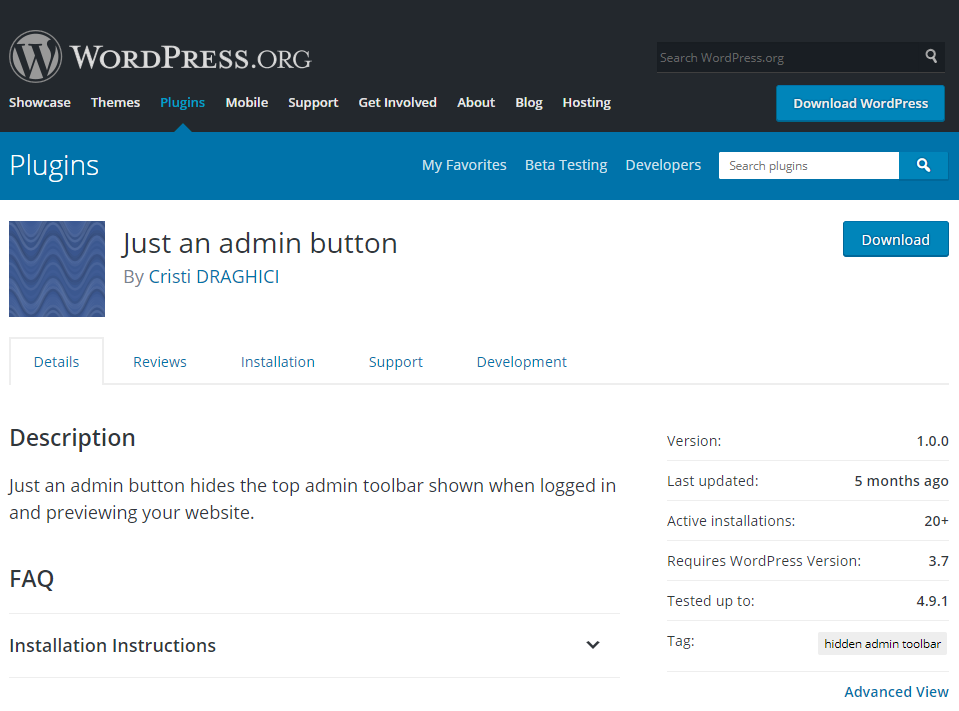The height and width of the screenshot is (711, 959).
Task: Select the Details tab
Action: (x=56, y=362)
